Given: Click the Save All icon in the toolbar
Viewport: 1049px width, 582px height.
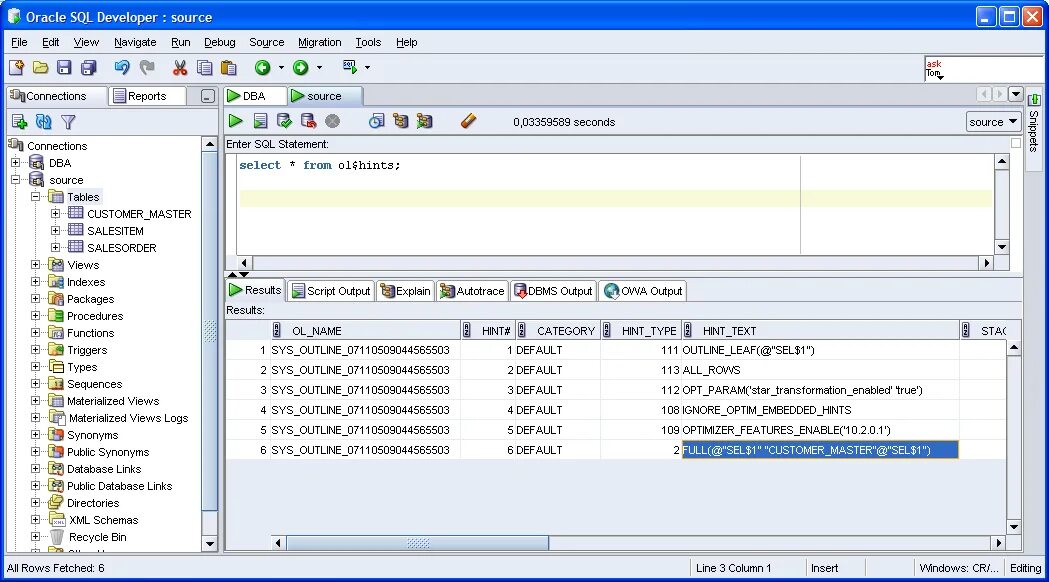Looking at the screenshot, I should [x=88, y=67].
